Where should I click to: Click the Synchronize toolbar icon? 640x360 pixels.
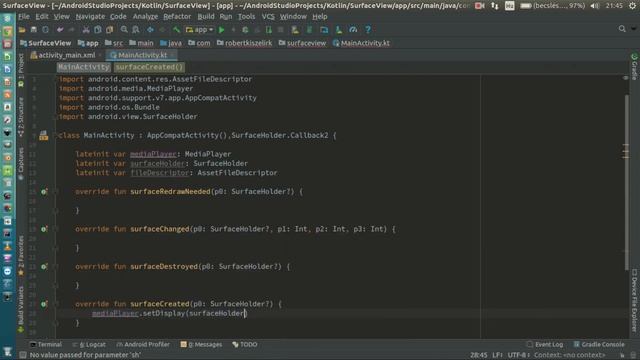click(x=45, y=30)
